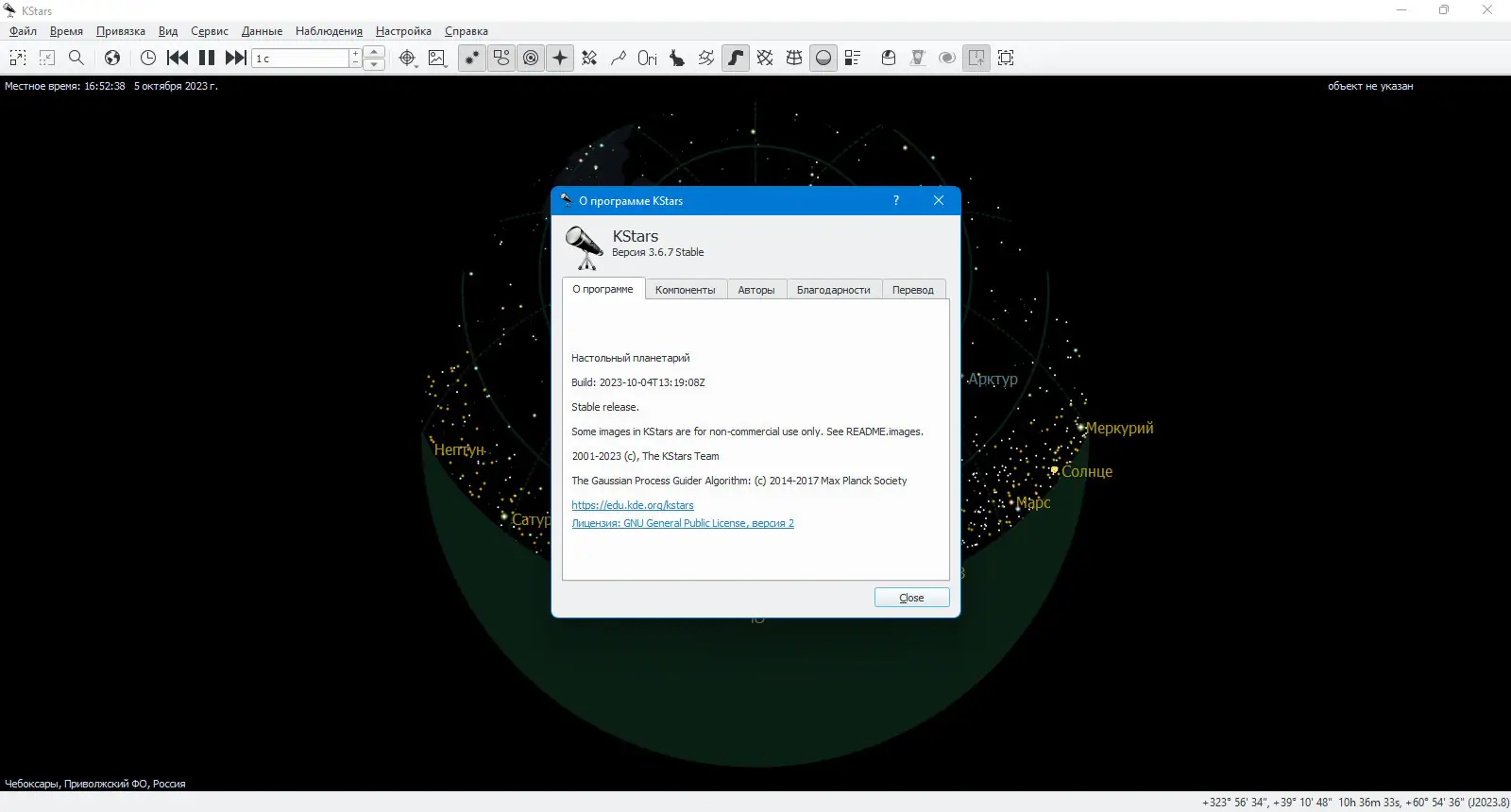Toggle equatorial coordinate grid icon
The image size is (1511, 812).
click(x=765, y=58)
